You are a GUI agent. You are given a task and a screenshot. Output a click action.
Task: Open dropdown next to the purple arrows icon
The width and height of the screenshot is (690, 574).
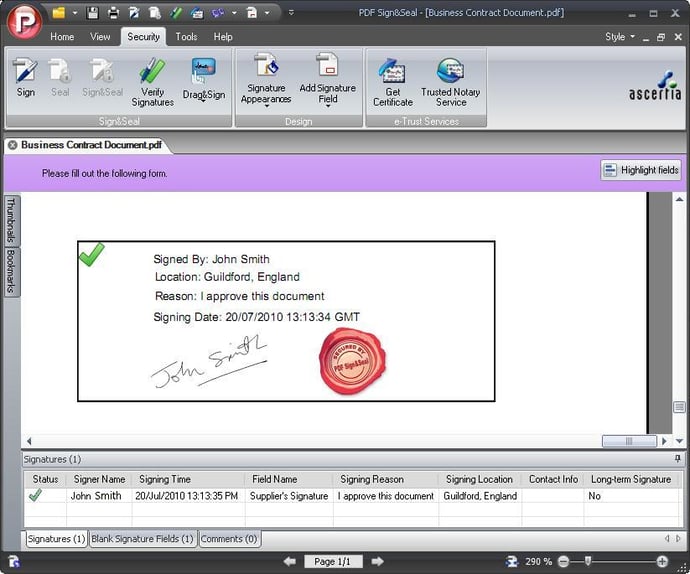pyautogui.click(x=234, y=13)
